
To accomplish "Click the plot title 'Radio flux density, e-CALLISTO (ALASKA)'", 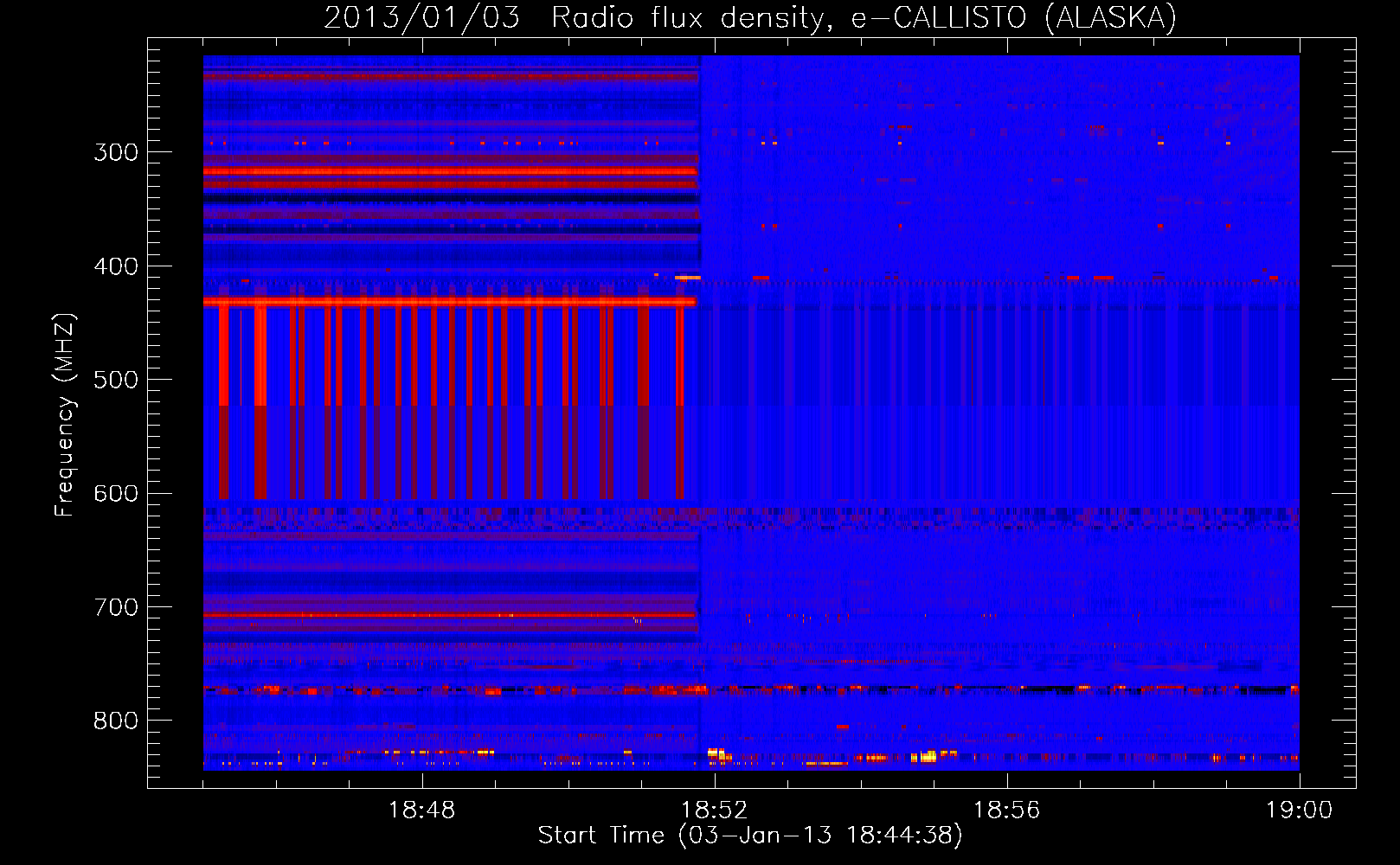I will (x=864, y=17).
